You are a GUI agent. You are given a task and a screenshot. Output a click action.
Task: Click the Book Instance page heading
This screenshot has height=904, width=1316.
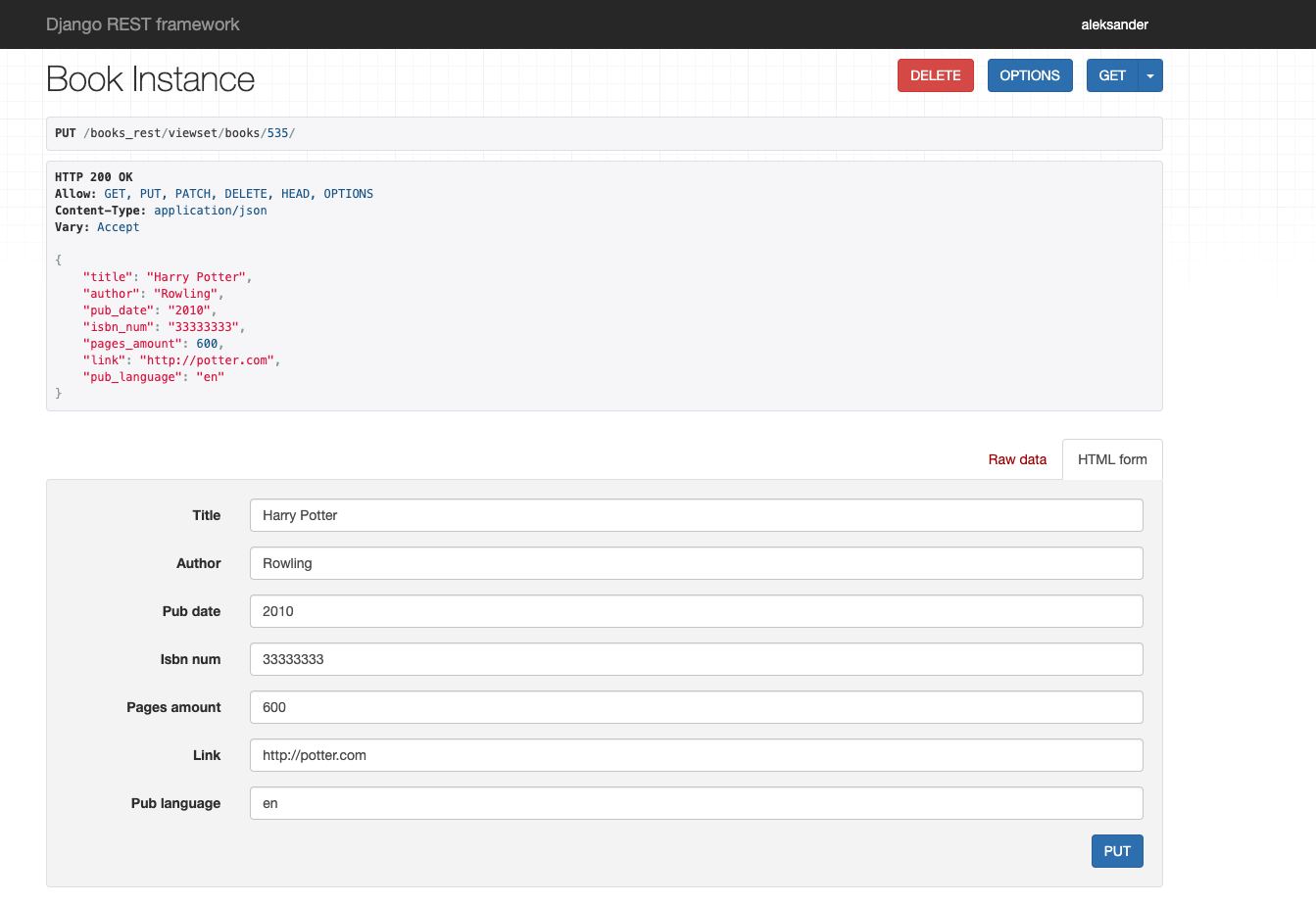(150, 79)
